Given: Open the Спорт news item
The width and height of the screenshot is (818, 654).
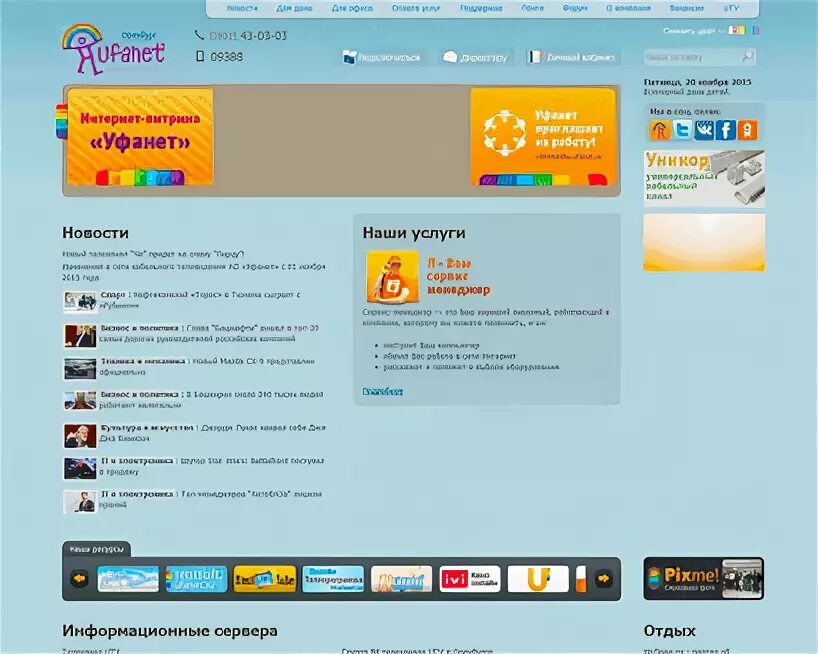Looking at the screenshot, I should pos(200,300).
